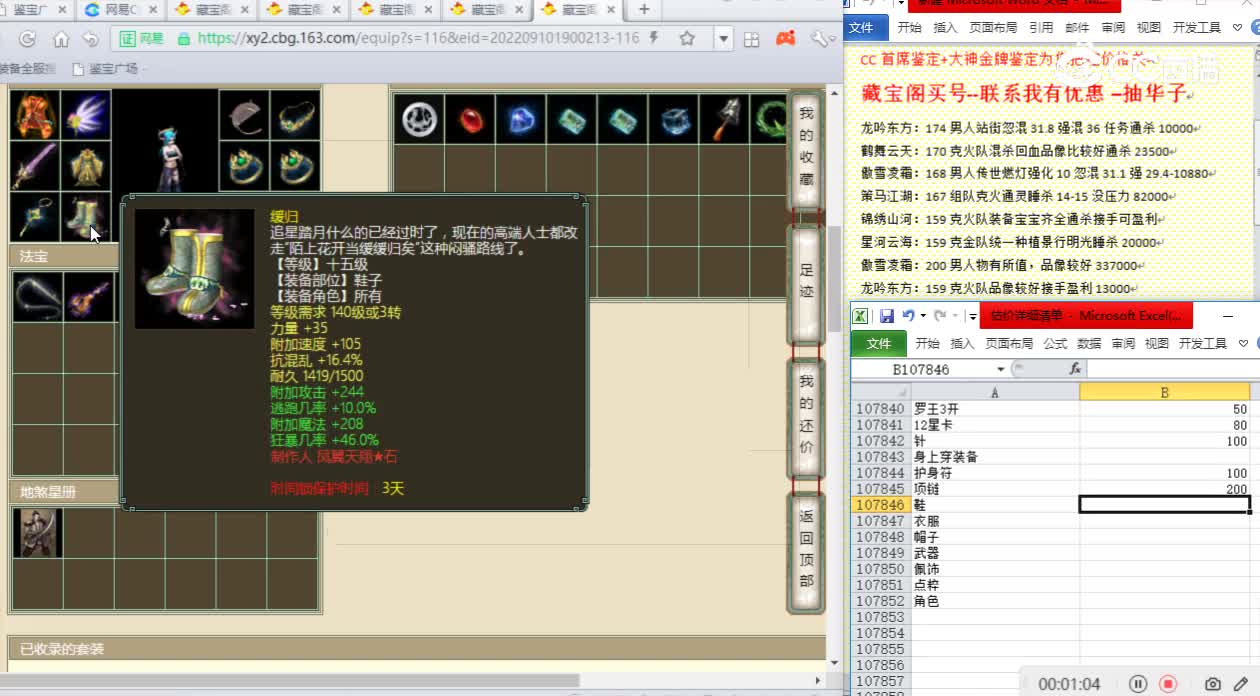Select the grey hat equipment slot
The image size is (1260, 696).
(x=243, y=115)
